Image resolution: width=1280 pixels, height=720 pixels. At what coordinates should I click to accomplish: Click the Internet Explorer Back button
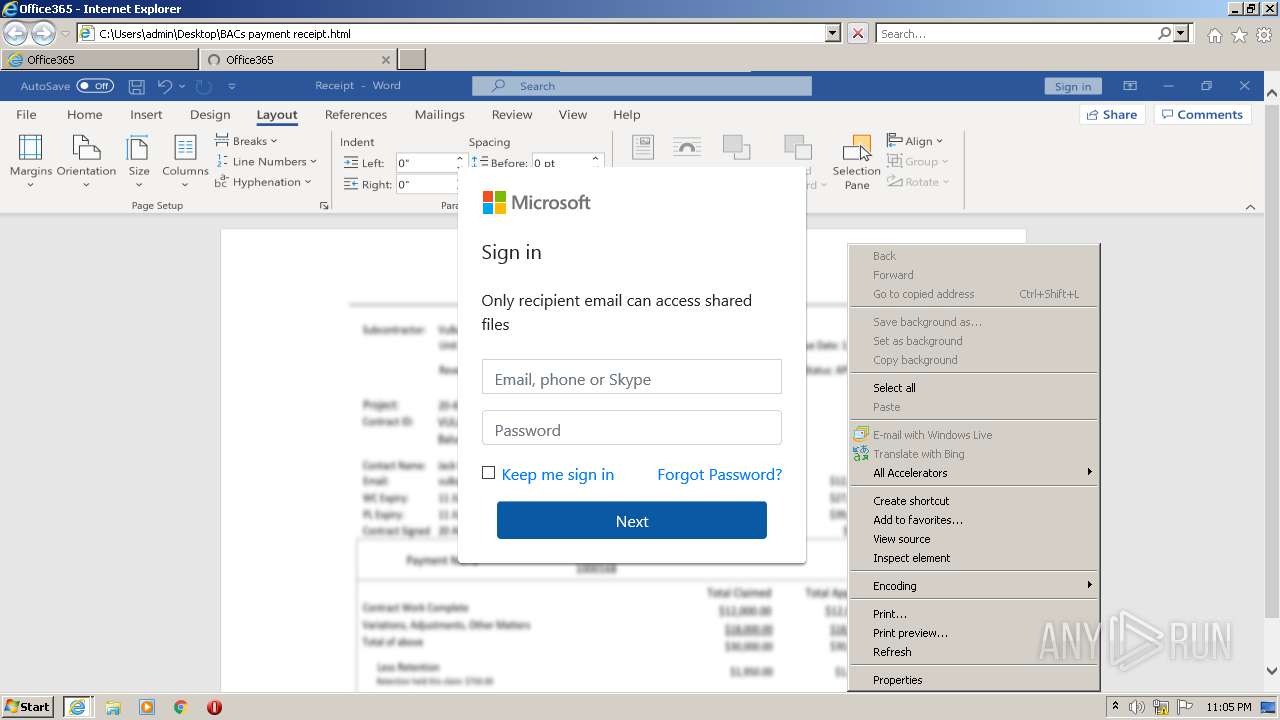click(16, 34)
